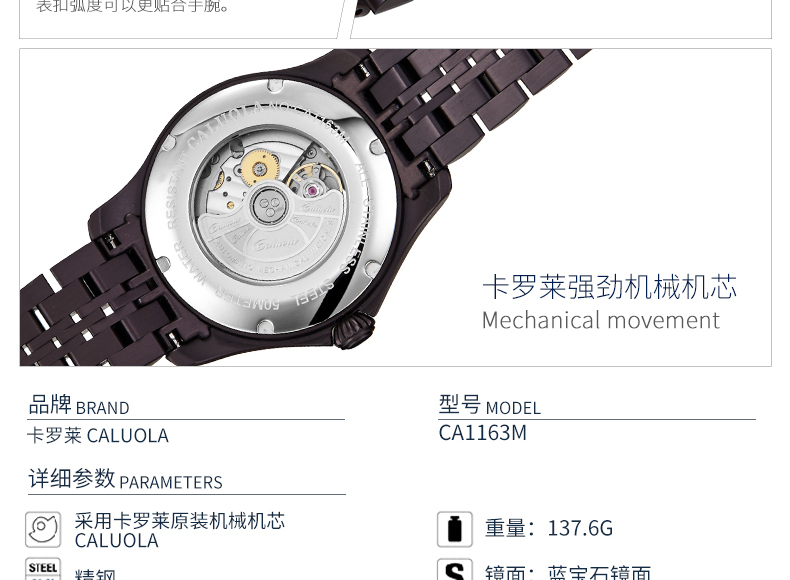
Task: Click the S sapphire crystal icon
Action: point(455,569)
